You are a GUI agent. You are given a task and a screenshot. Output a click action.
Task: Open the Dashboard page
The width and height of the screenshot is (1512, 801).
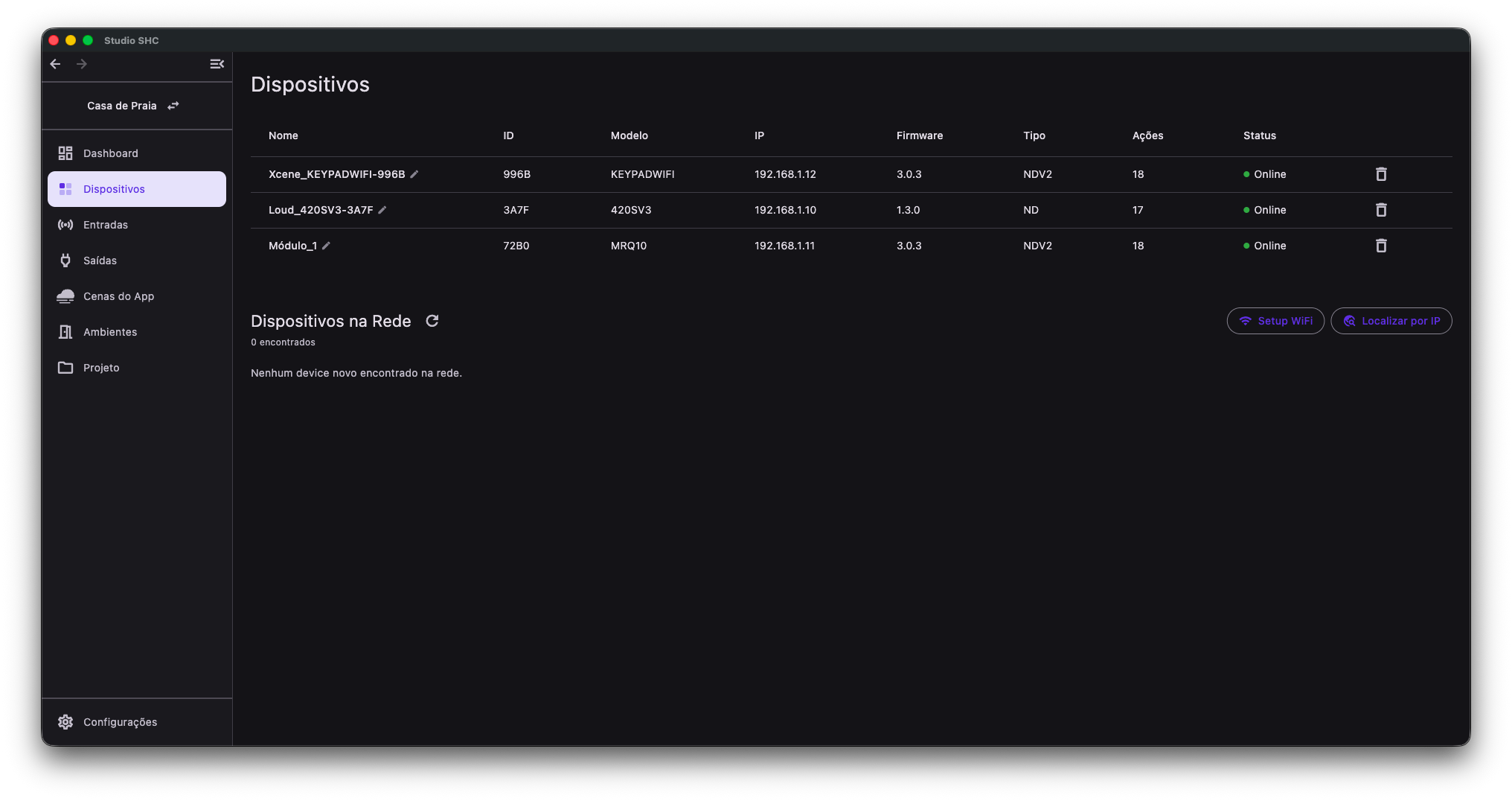pyautogui.click(x=137, y=153)
